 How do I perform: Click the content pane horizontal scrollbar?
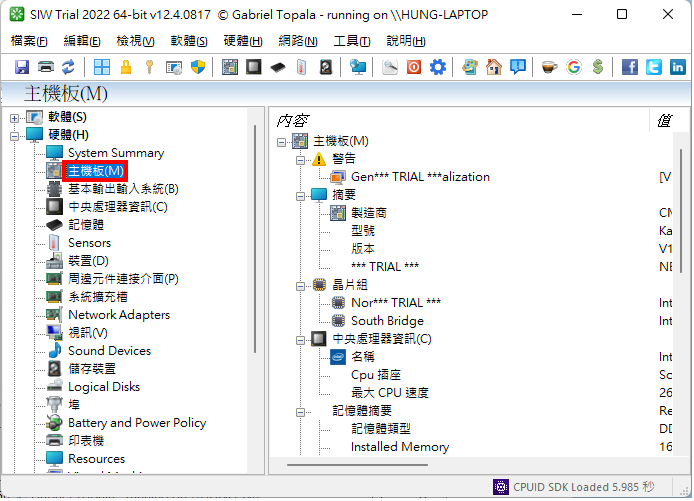click(x=357, y=466)
